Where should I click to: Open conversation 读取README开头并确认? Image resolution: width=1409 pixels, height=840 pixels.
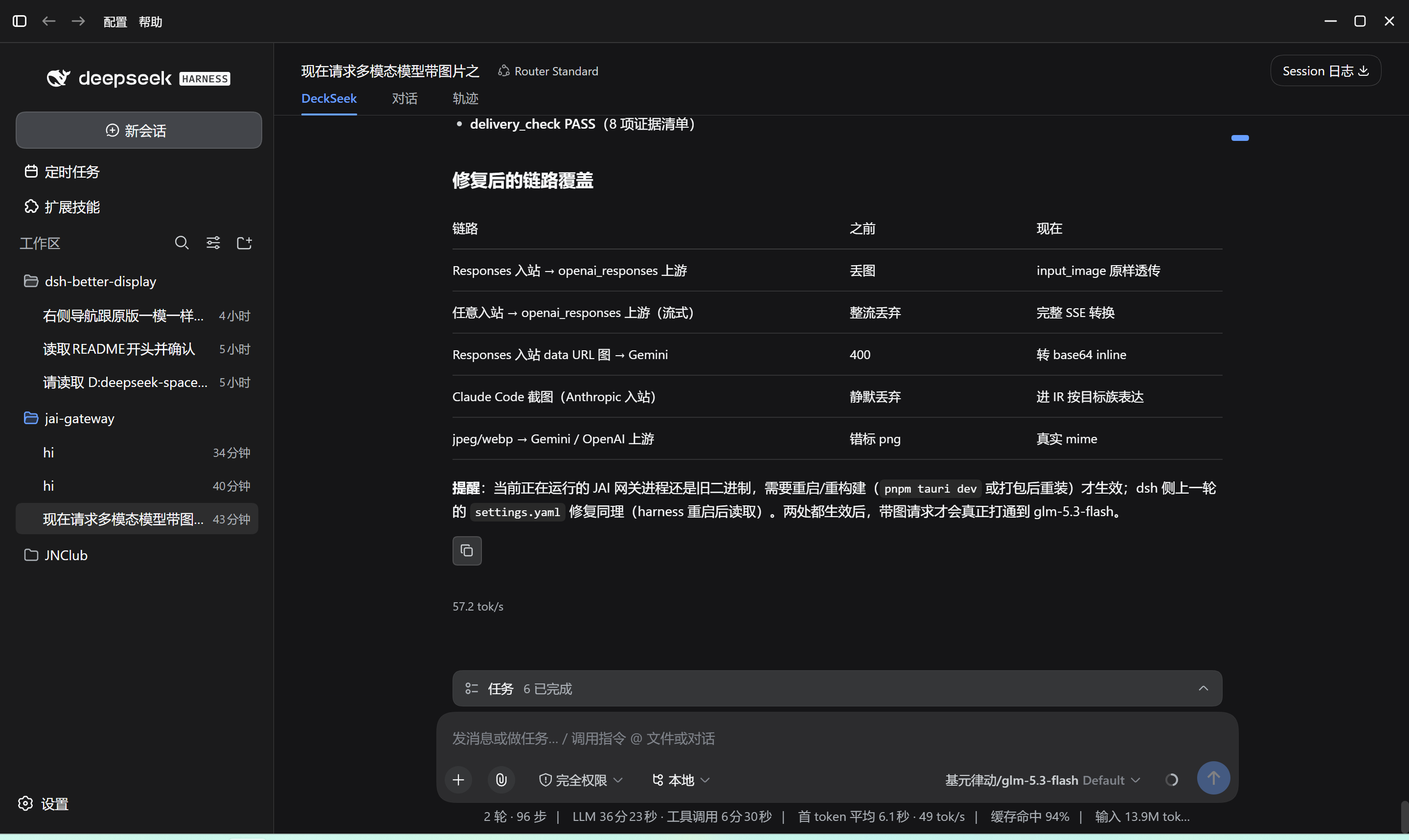click(x=137, y=349)
